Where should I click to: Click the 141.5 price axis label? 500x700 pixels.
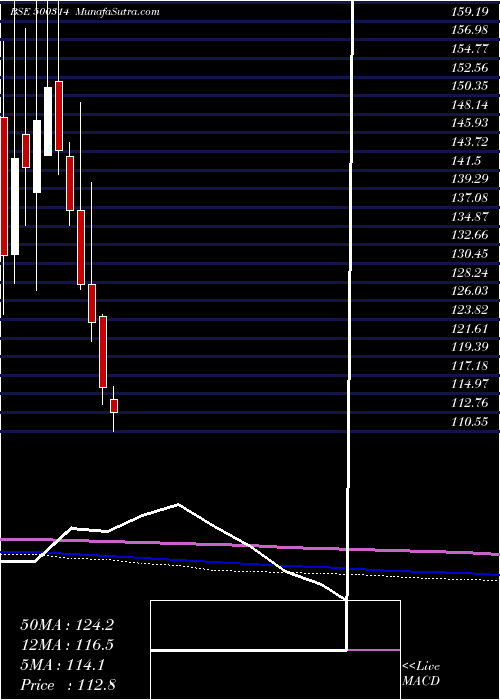[468, 161]
